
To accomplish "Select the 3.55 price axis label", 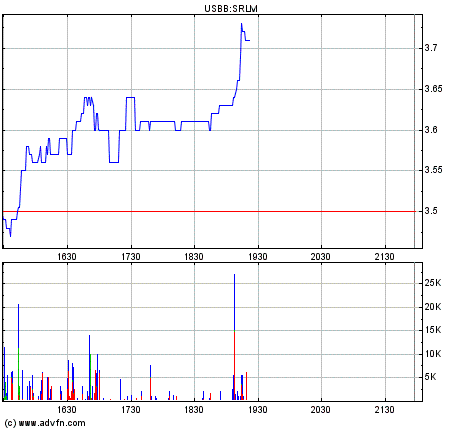I will (433, 170).
